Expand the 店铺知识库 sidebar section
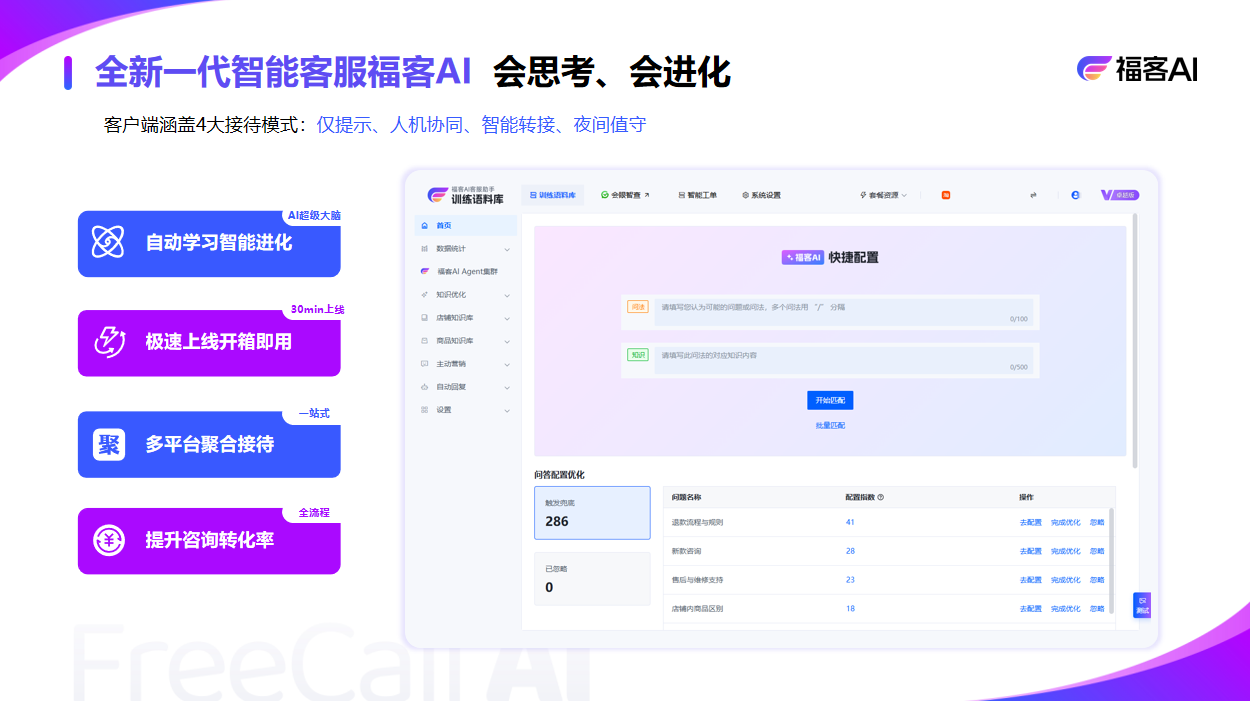Viewport: 1250px width, 701px height. coord(466,318)
